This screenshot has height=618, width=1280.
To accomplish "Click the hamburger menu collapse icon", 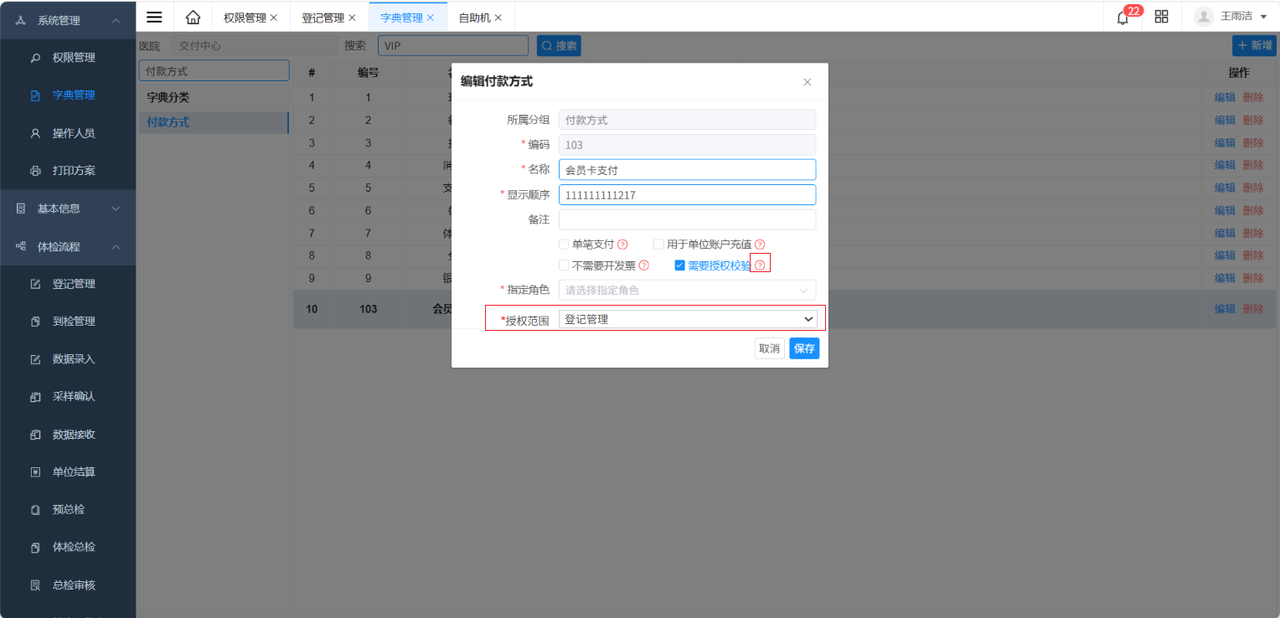I will point(154,17).
